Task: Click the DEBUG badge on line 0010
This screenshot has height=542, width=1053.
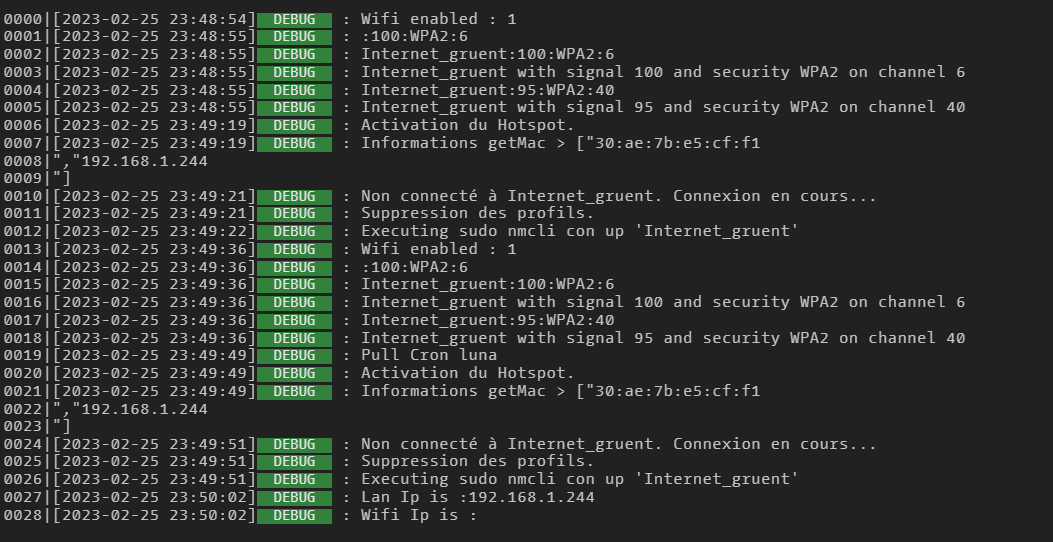Action: point(294,196)
